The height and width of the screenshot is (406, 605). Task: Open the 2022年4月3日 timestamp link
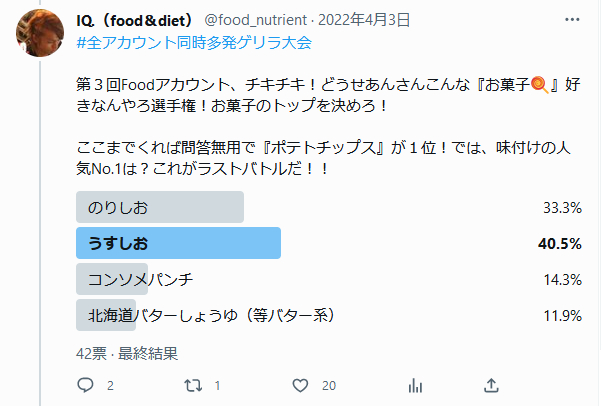(x=364, y=20)
